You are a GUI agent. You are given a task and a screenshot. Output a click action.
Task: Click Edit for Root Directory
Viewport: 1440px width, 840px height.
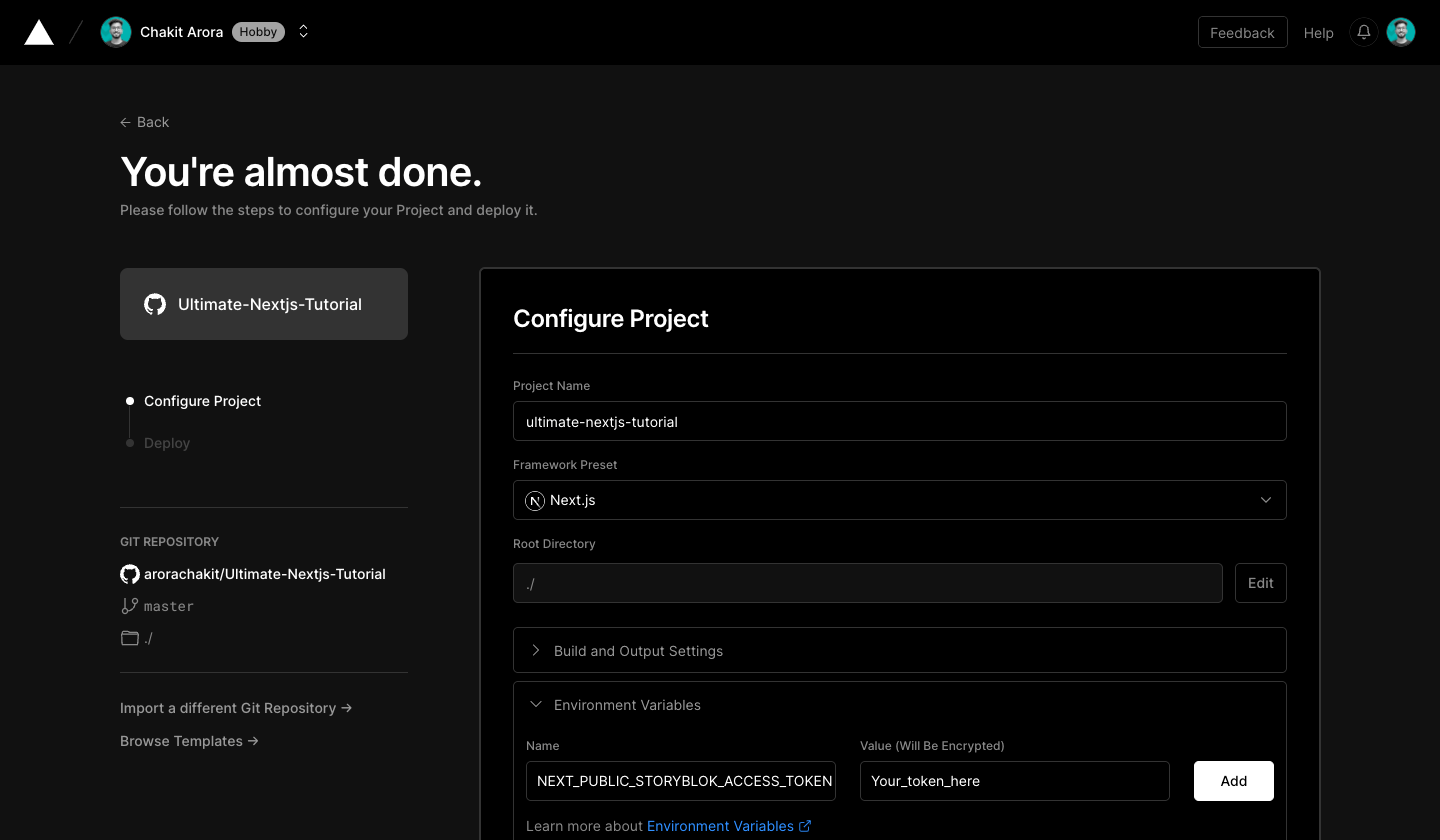click(1261, 583)
